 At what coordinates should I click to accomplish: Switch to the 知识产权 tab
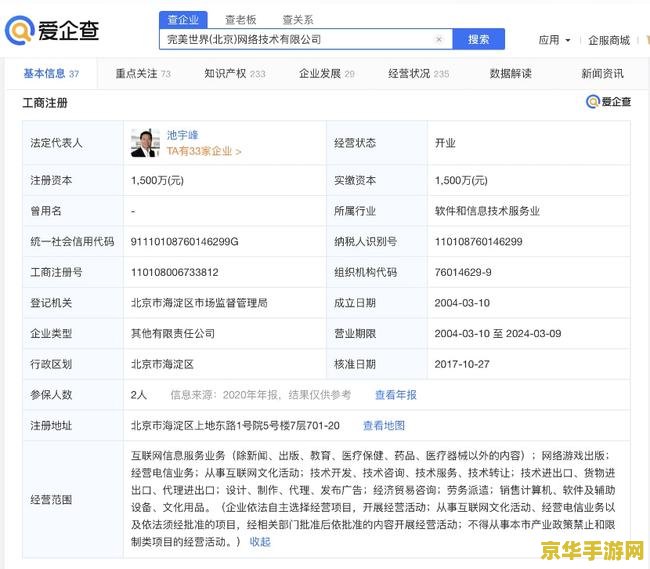tap(235, 74)
